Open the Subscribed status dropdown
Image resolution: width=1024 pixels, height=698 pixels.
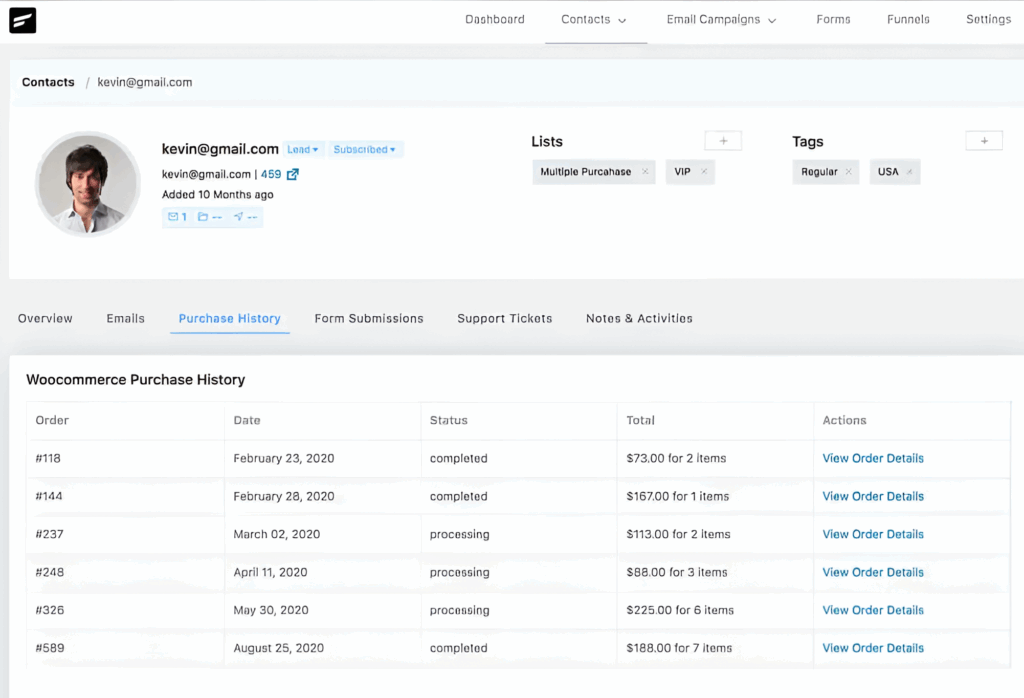point(364,148)
